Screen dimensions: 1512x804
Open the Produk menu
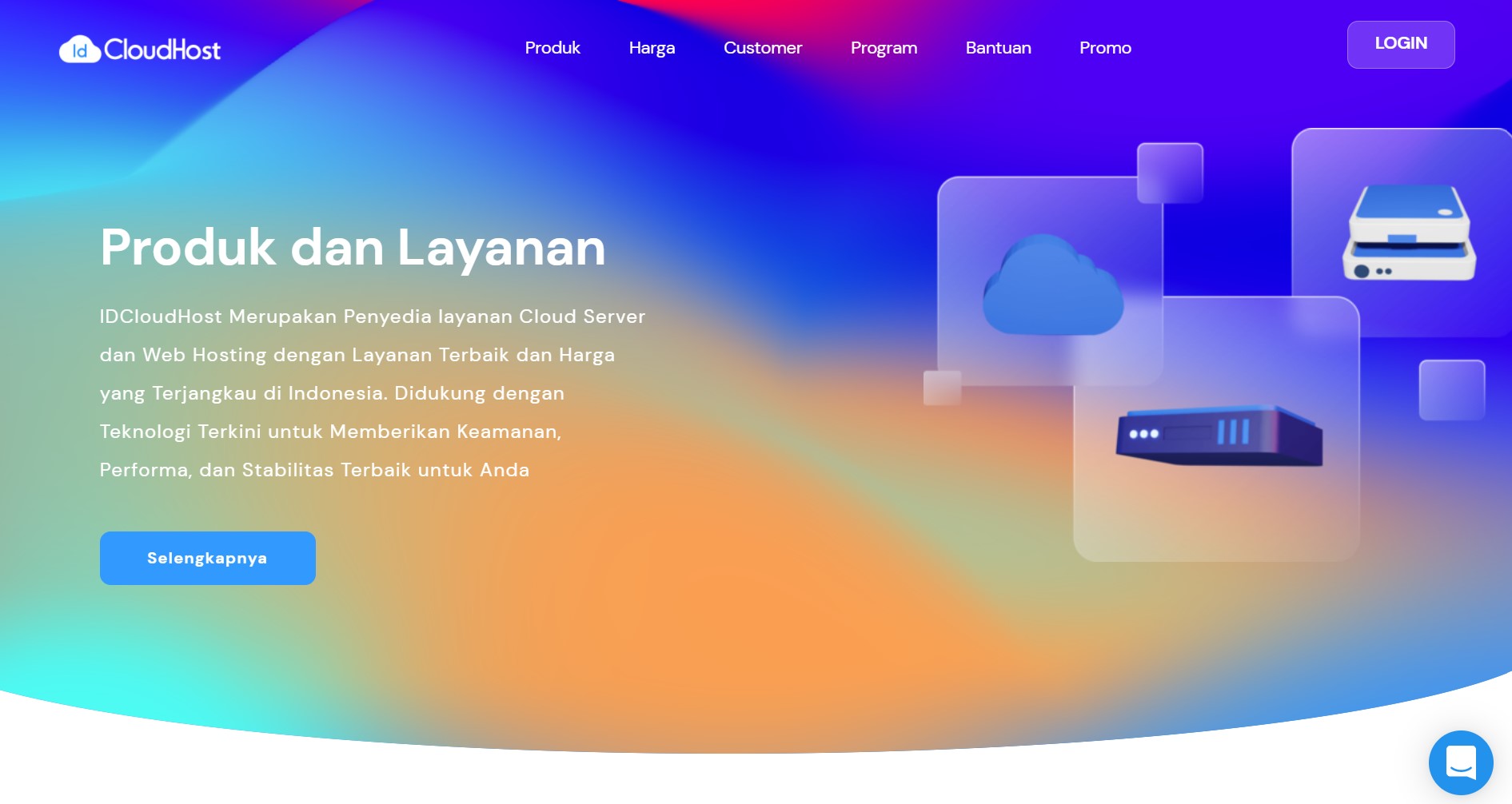point(552,48)
